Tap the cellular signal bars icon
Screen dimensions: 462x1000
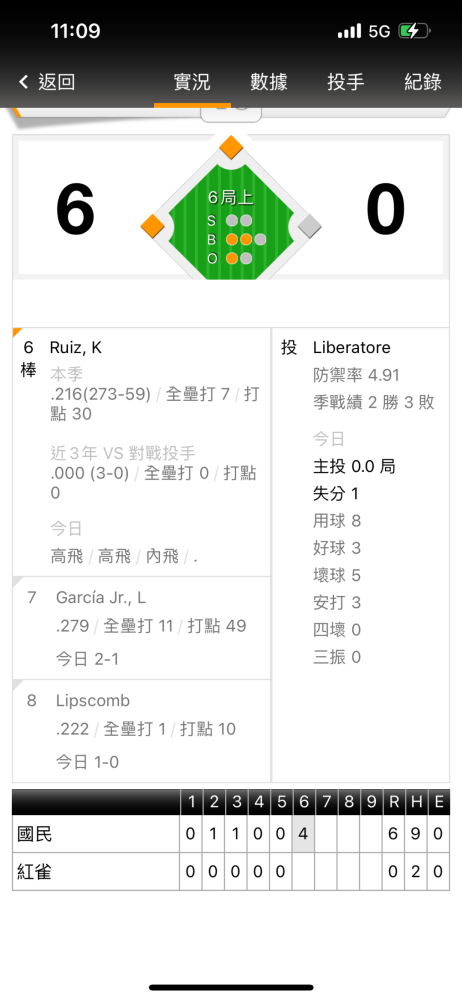coord(349,31)
